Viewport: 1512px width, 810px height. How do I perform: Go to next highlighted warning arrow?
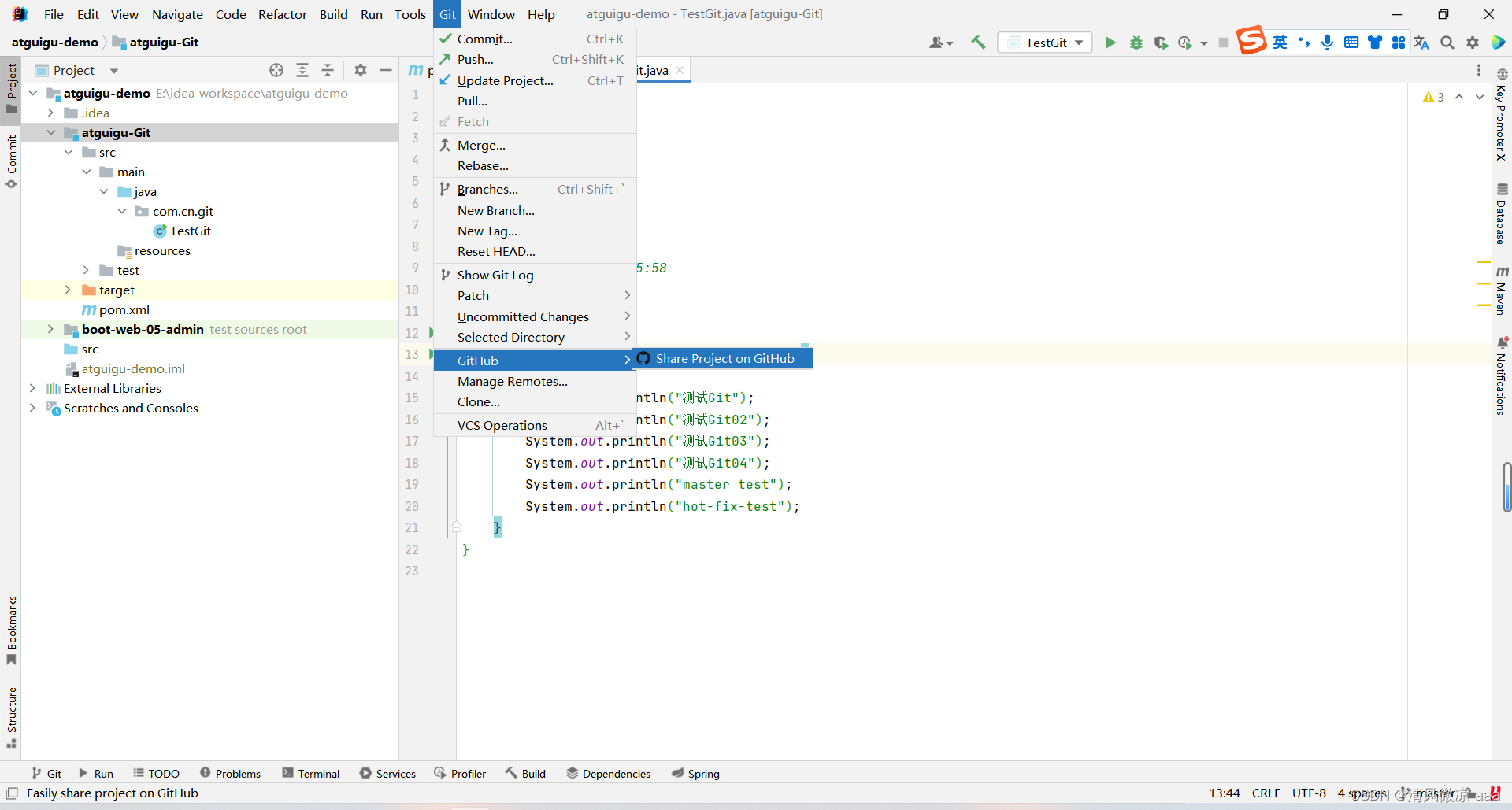[1480, 97]
